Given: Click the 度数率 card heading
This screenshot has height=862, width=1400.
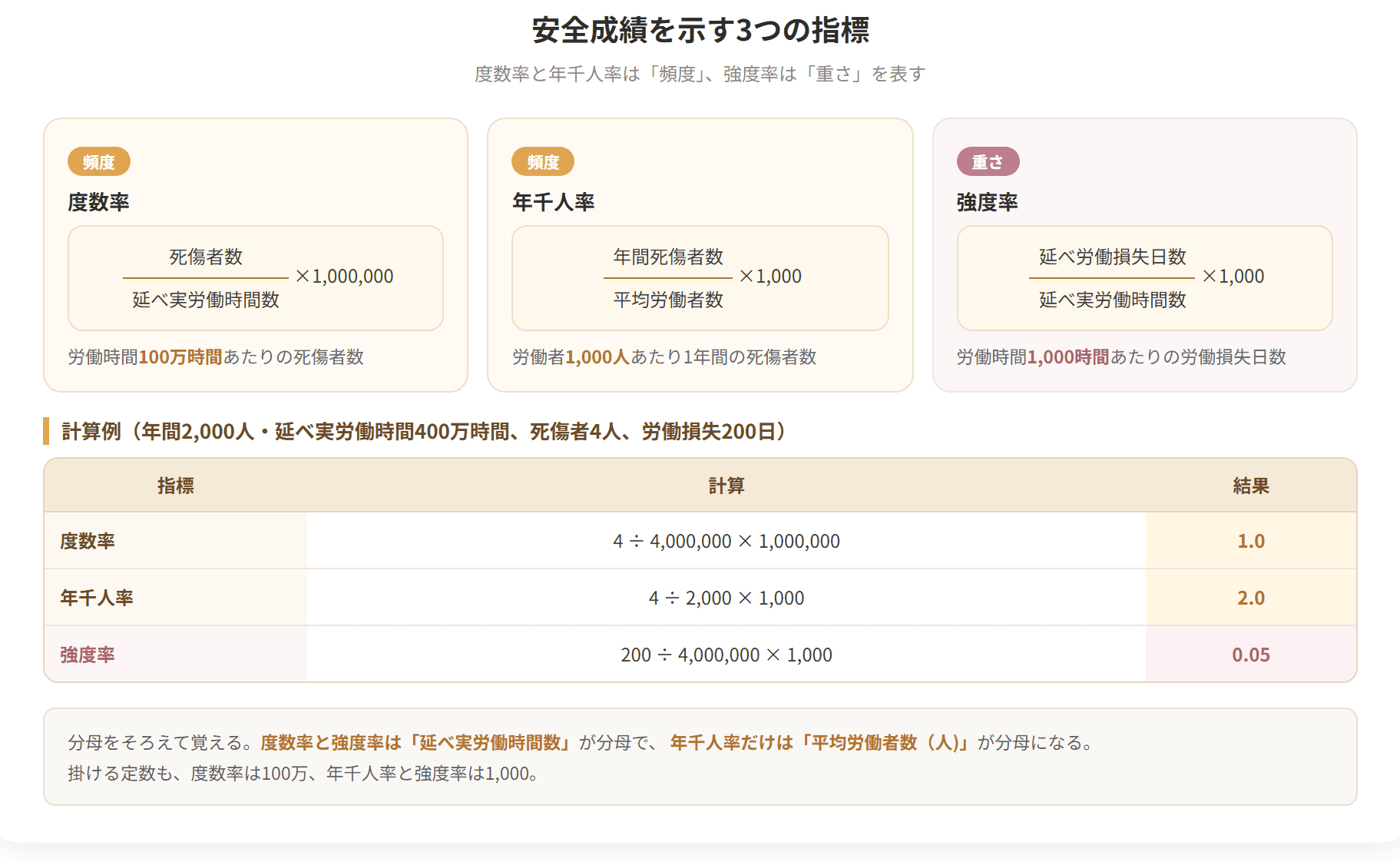Looking at the screenshot, I should pos(98,202).
